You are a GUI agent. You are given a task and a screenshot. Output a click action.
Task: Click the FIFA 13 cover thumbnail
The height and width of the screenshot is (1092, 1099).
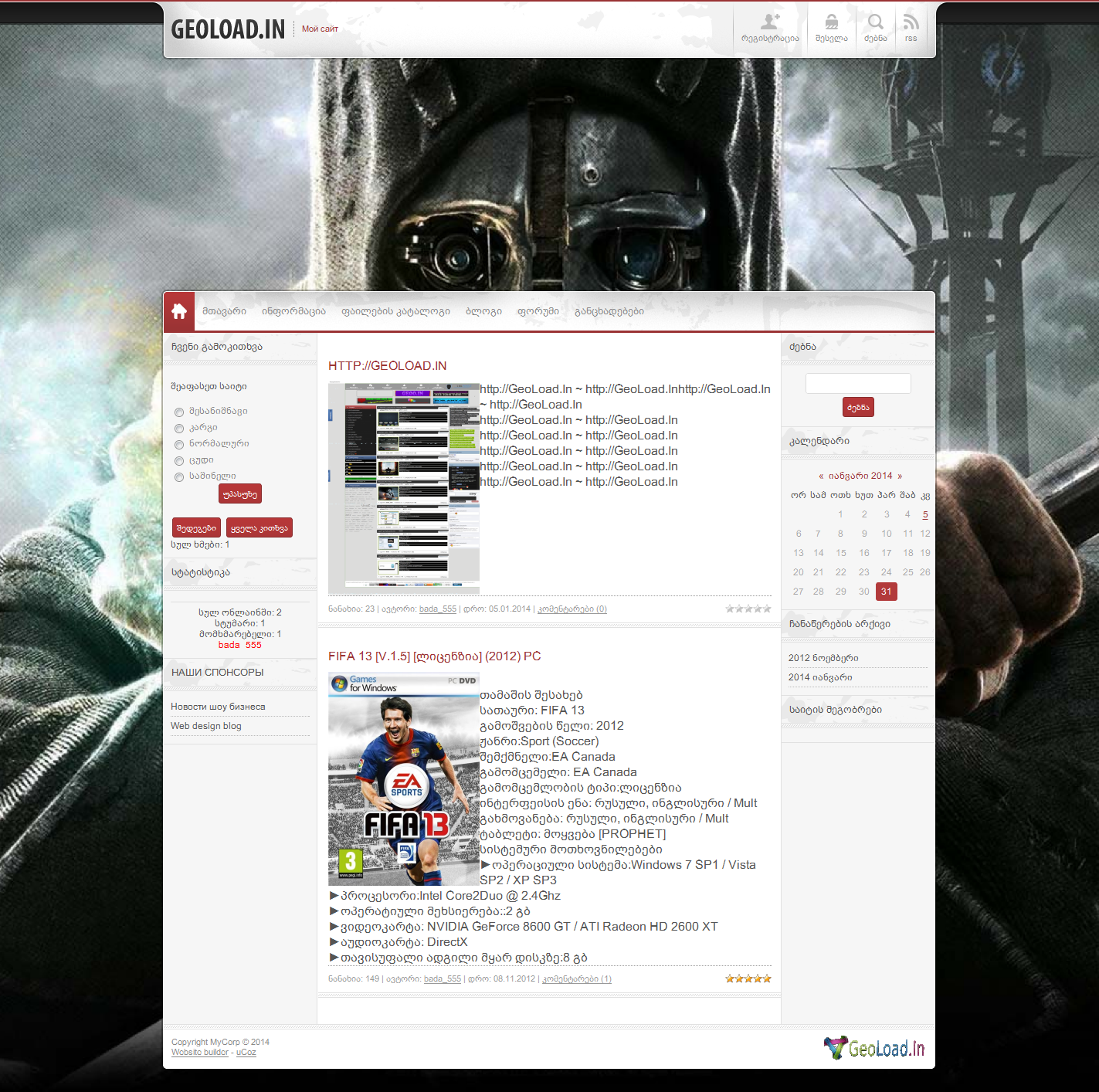(x=404, y=779)
